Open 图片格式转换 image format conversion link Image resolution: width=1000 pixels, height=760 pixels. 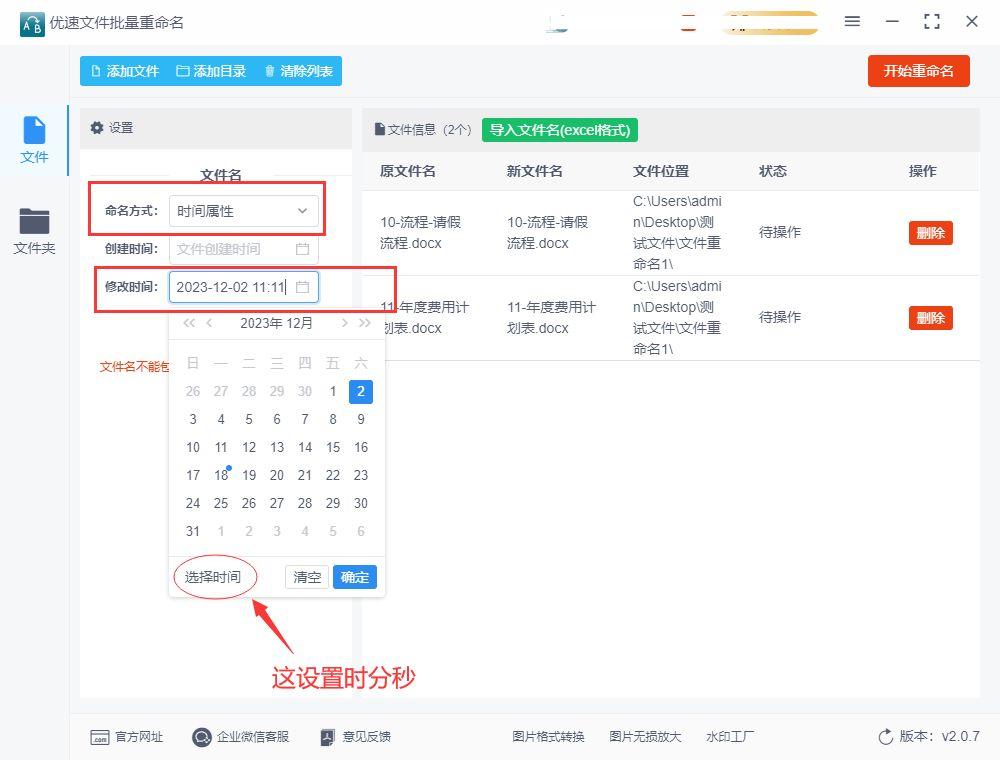click(548, 737)
